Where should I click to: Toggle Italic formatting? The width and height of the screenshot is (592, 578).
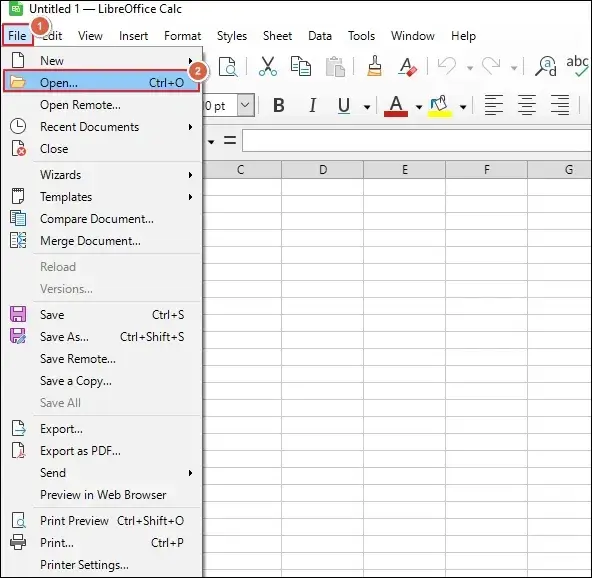pyautogui.click(x=312, y=105)
